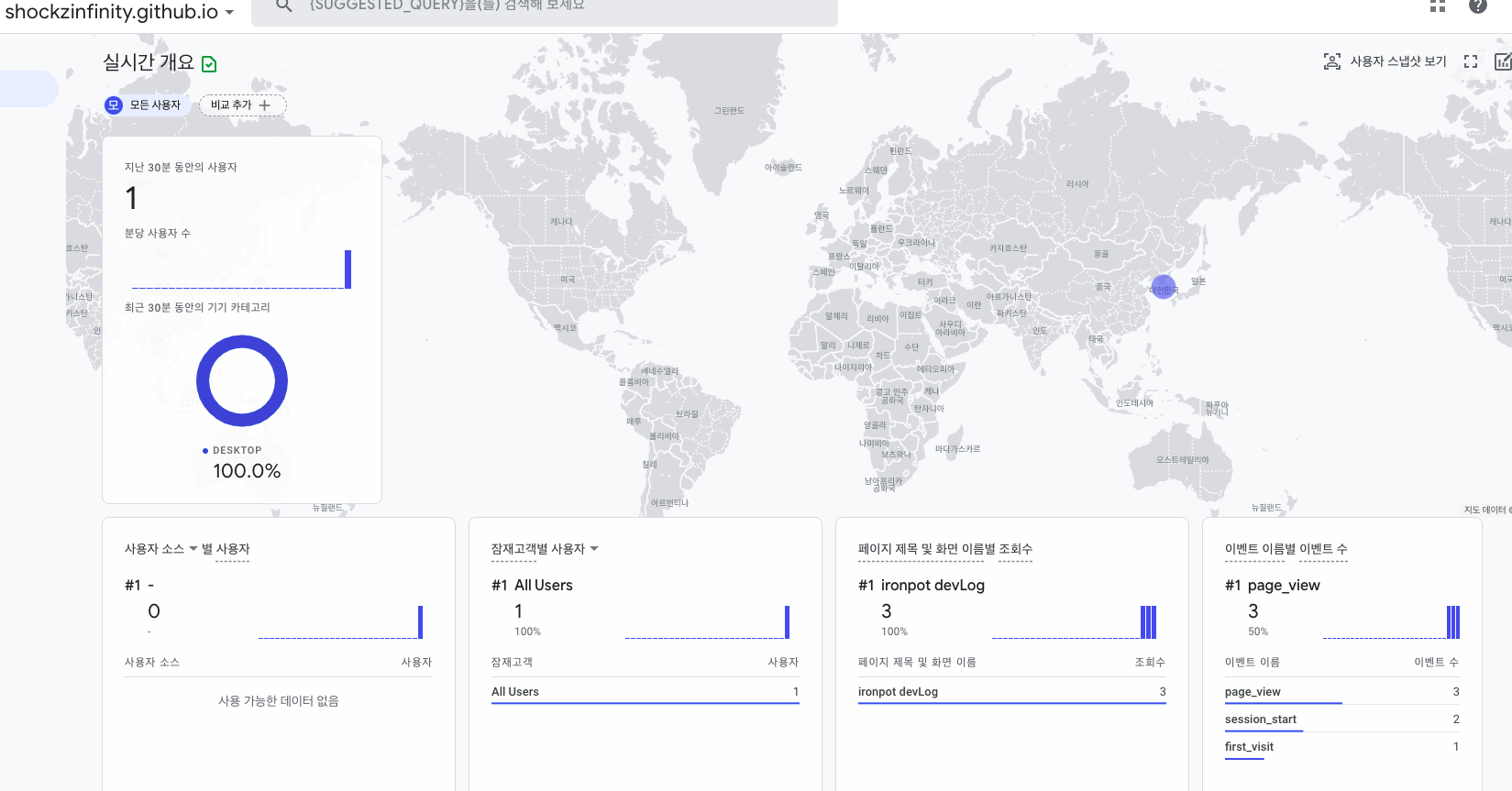Click the search magnifier icon
The width and height of the screenshot is (1512, 791).
pyautogui.click(x=284, y=6)
